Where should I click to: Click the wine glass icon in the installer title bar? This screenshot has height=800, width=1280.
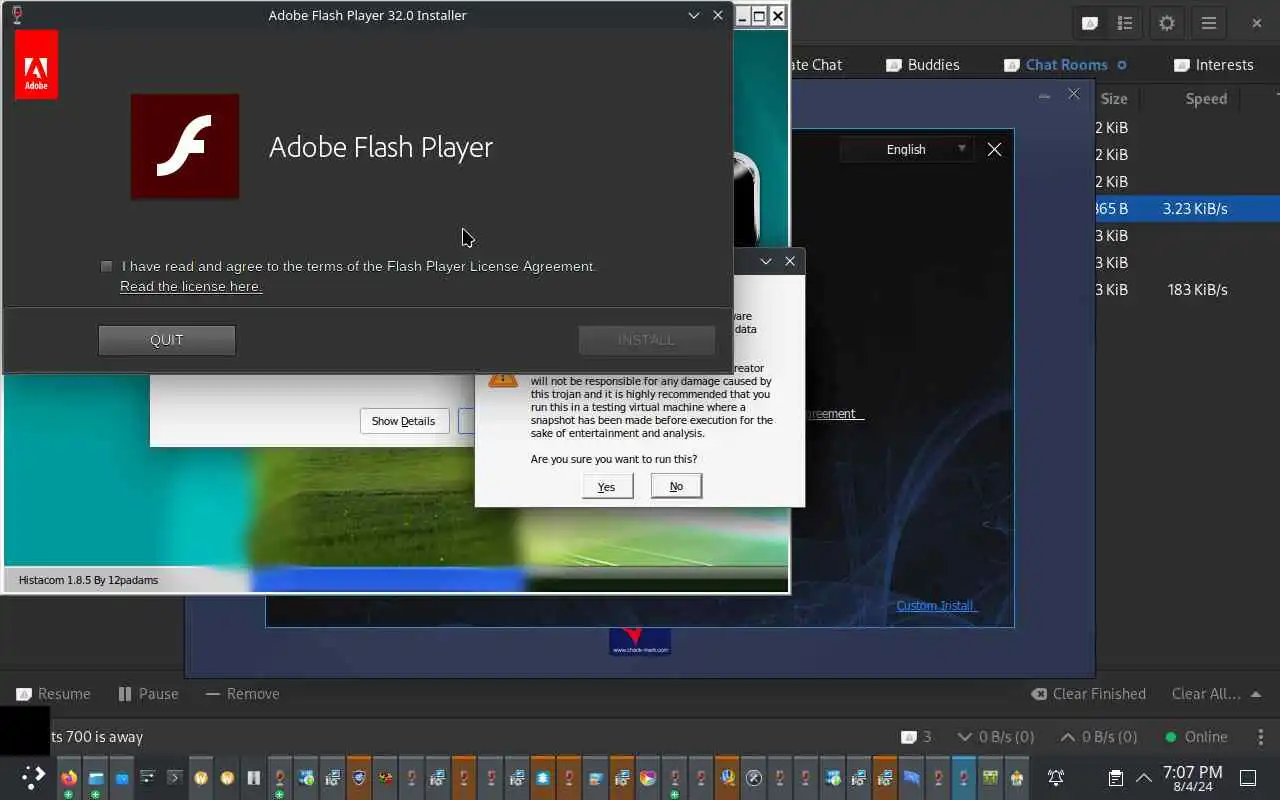point(16,15)
